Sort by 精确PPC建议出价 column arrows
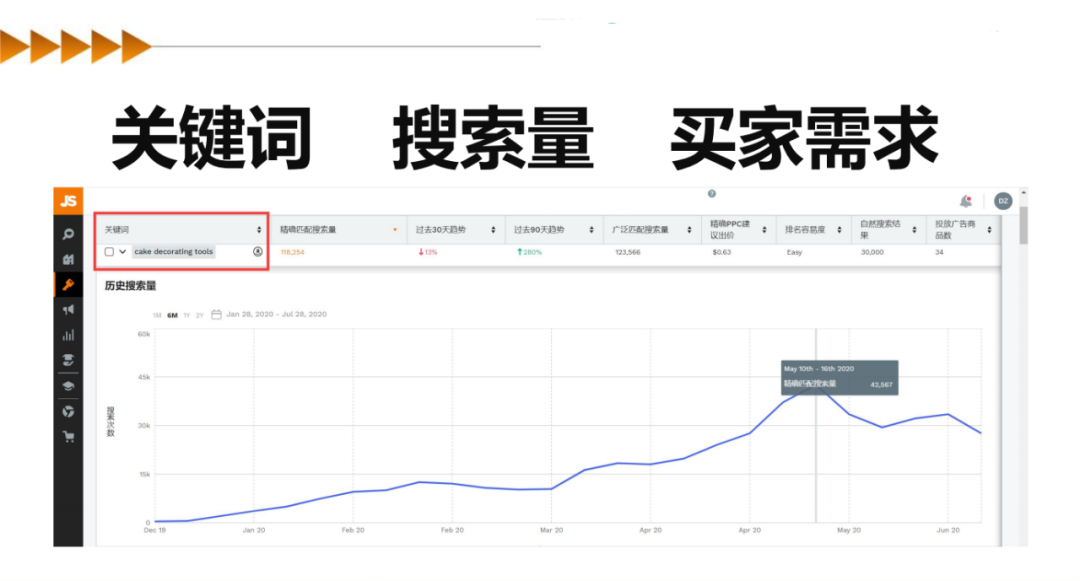 coord(765,230)
